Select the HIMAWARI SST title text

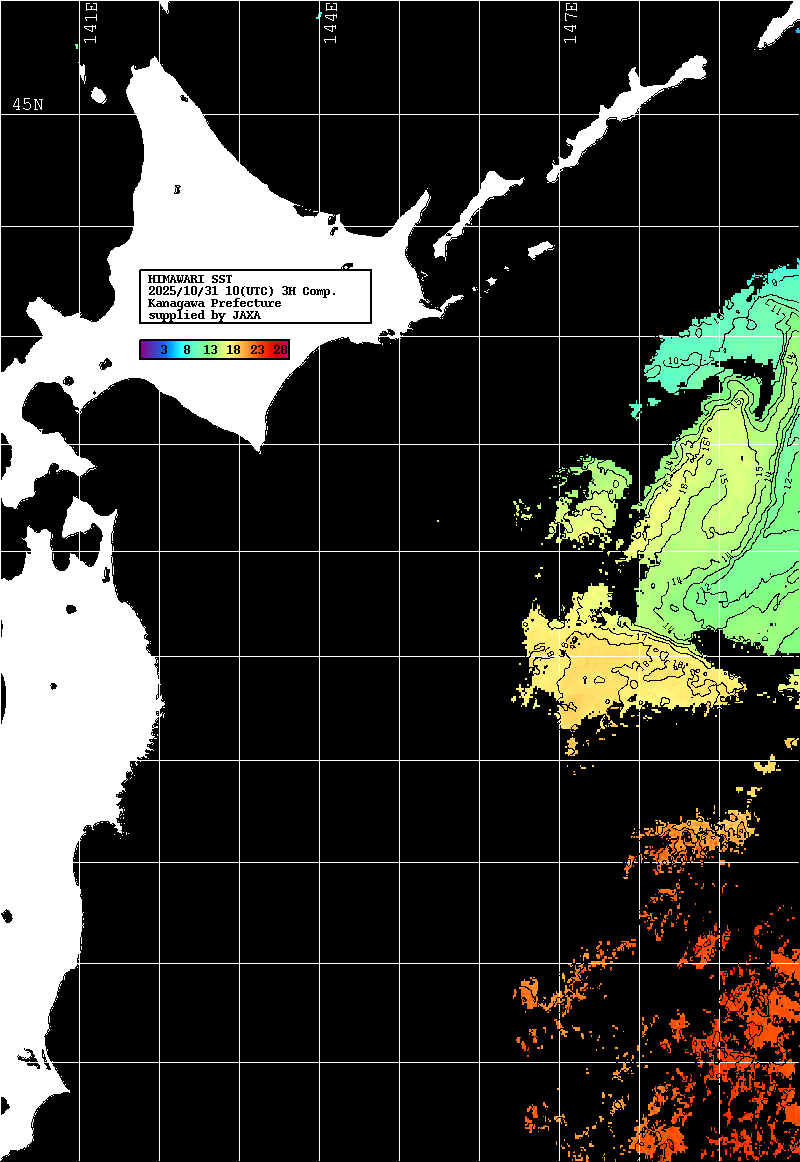(x=190, y=278)
